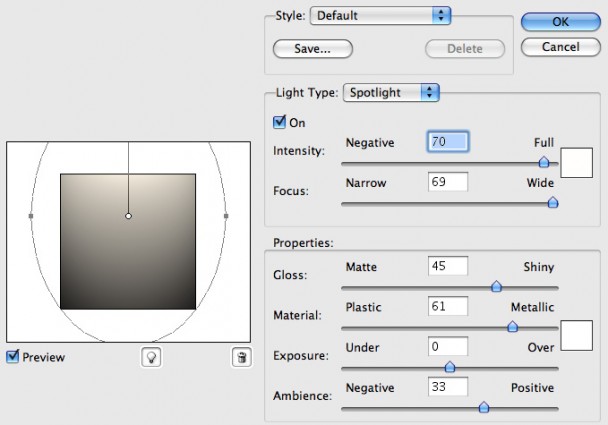
Task: Click the right ellipse handle in preview
Action: (226, 216)
